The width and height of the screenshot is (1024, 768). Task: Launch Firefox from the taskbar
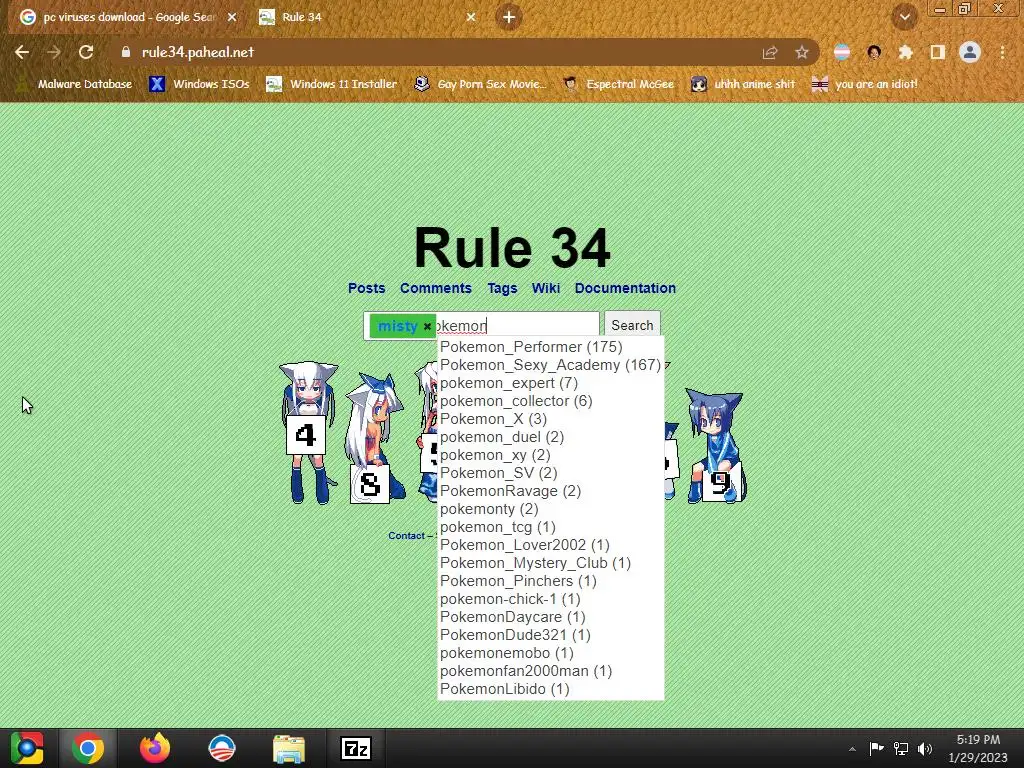coord(155,748)
